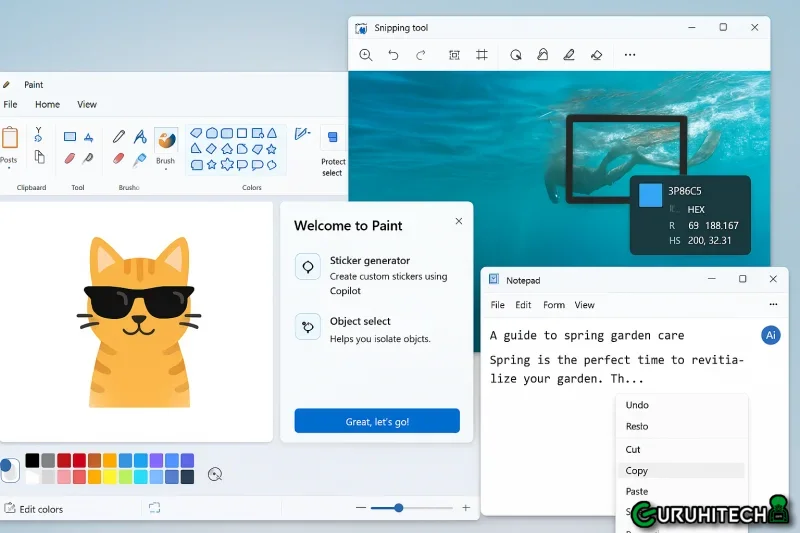Click the zoom magnifier icon in Snipping tool
This screenshot has height=533, width=800.
click(x=365, y=55)
